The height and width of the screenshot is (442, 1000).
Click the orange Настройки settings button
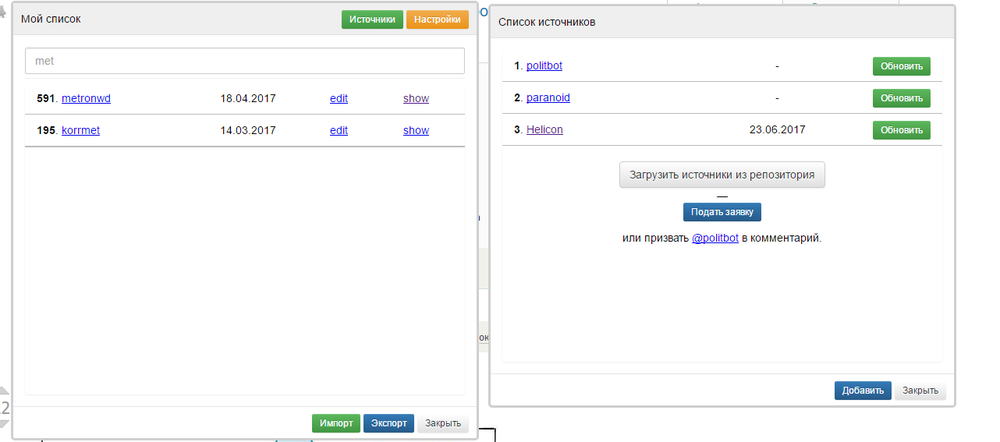(x=437, y=19)
